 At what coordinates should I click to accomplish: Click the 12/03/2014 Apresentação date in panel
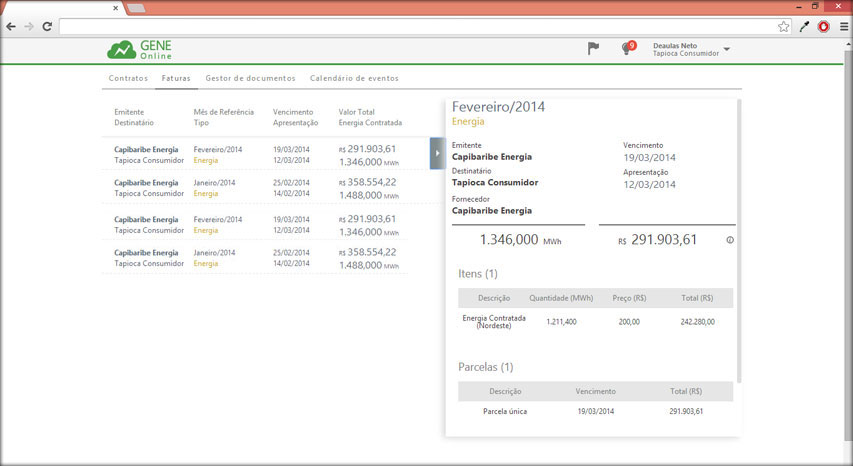coord(650,184)
